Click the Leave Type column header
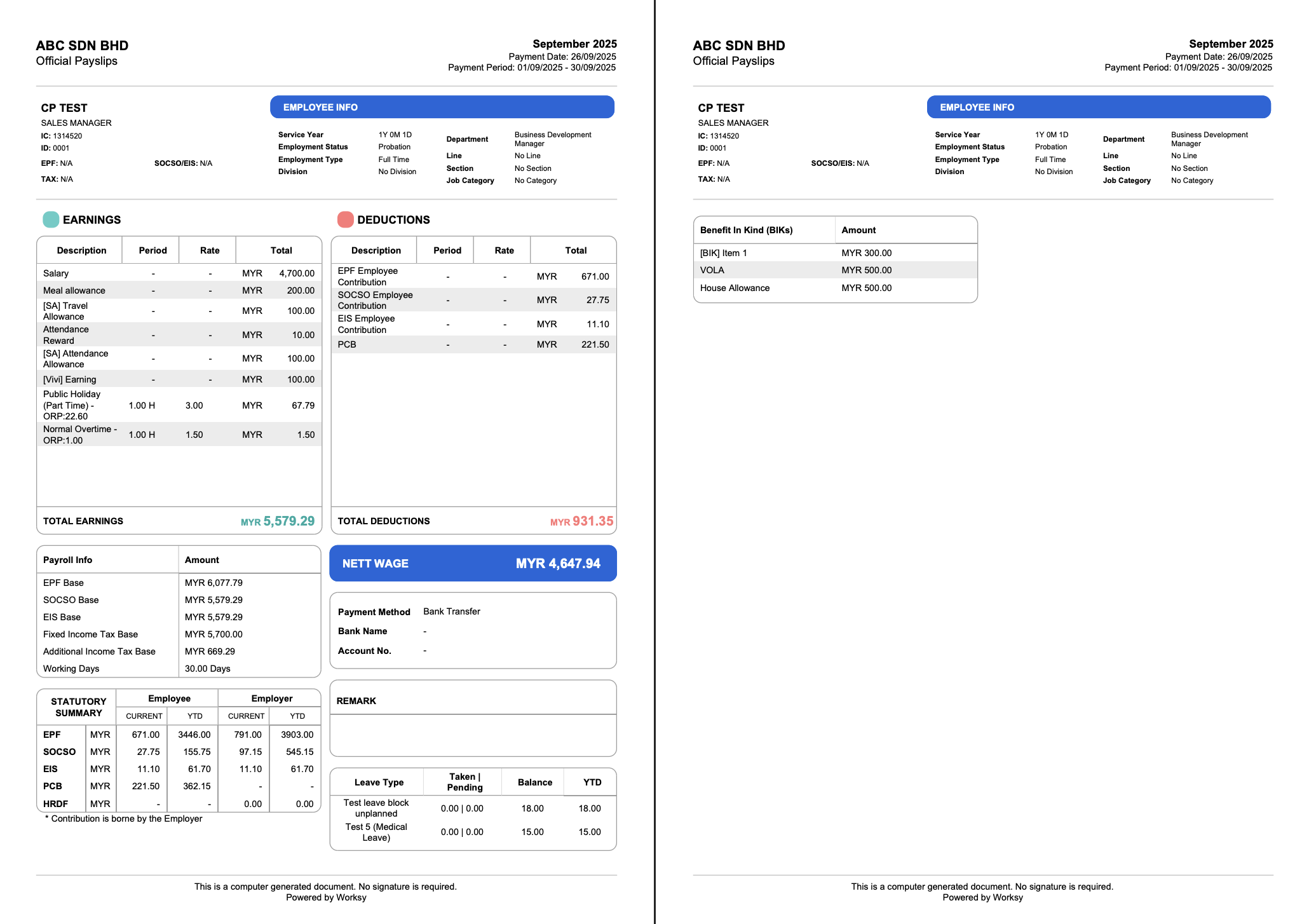Image resolution: width=1309 pixels, height=924 pixels. [379, 782]
